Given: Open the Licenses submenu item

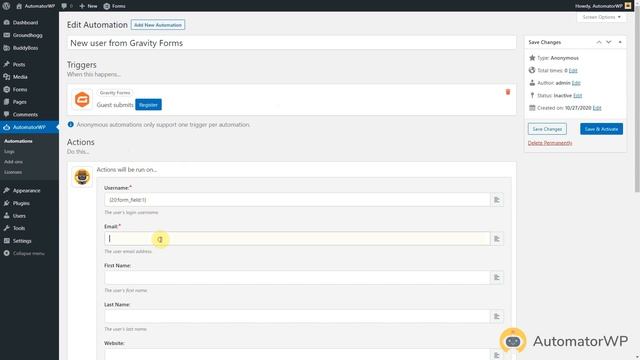Looking at the screenshot, I should click(13, 172).
